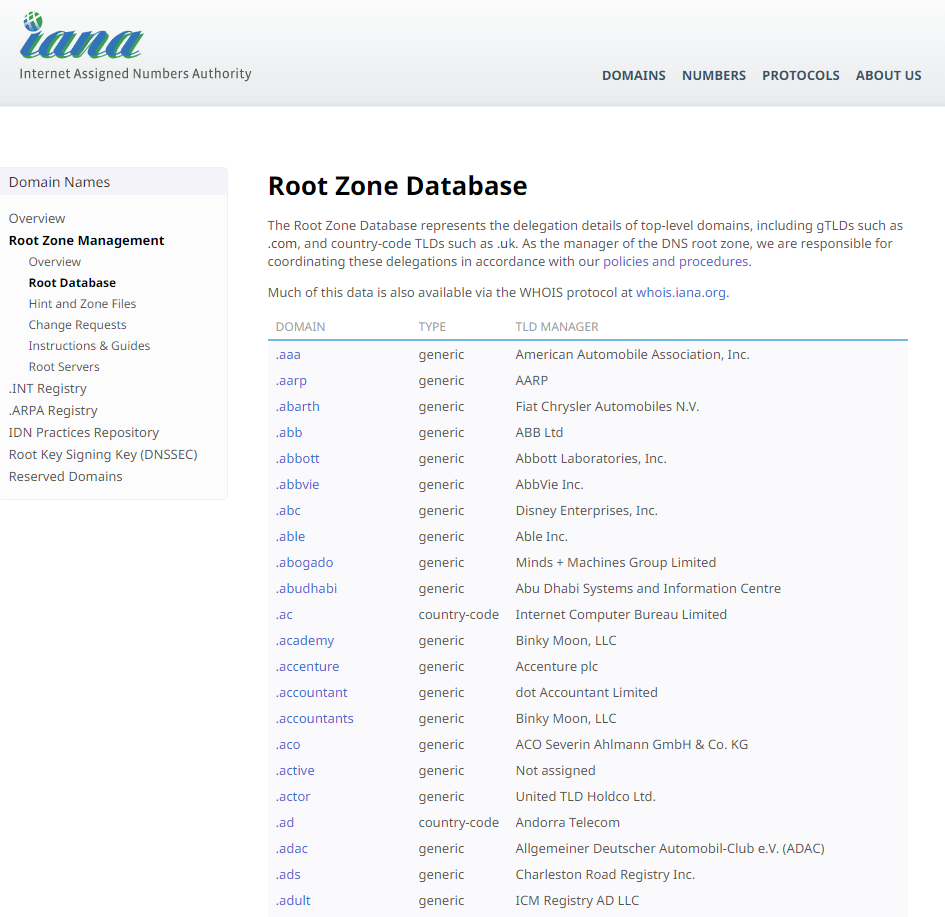Open the .abudhabi domain entry
The image size is (945, 917).
(x=306, y=589)
